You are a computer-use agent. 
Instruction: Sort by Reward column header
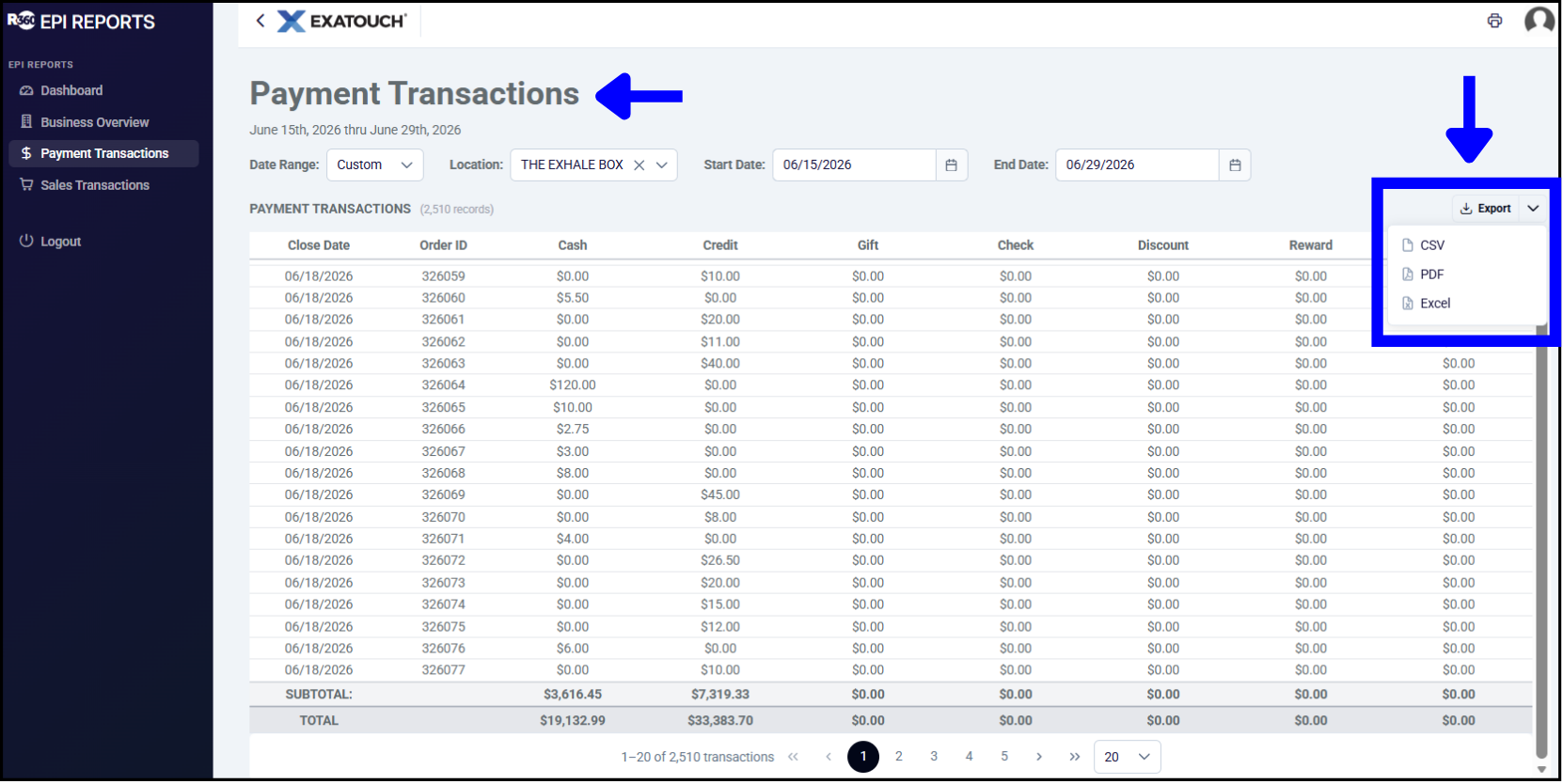click(1311, 245)
